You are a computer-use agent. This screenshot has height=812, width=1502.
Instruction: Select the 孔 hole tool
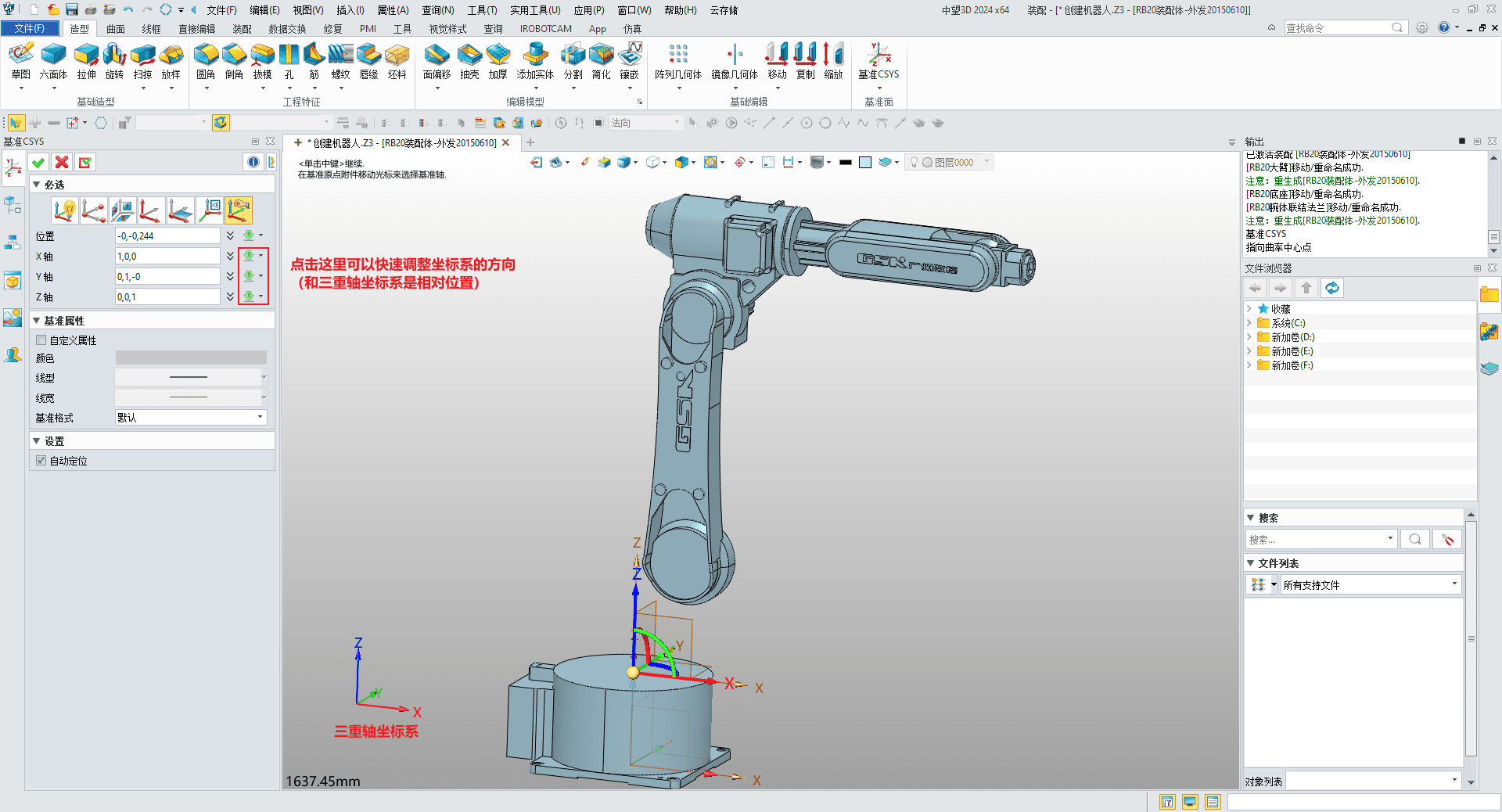tap(289, 61)
